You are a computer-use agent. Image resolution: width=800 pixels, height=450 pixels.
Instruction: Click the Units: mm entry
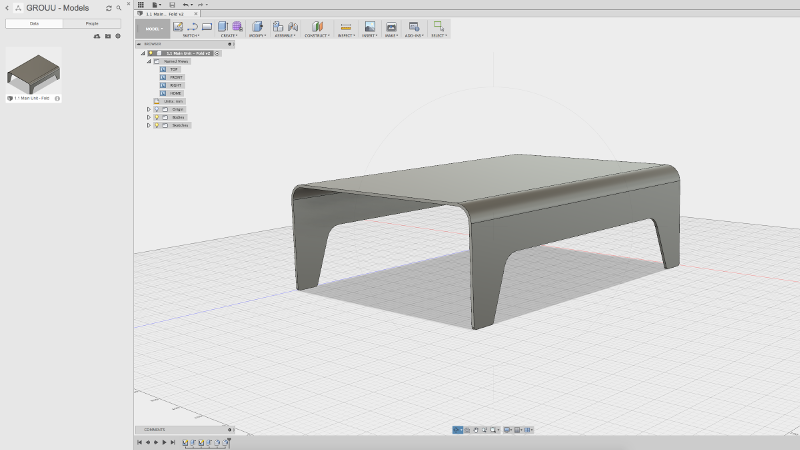(169, 101)
